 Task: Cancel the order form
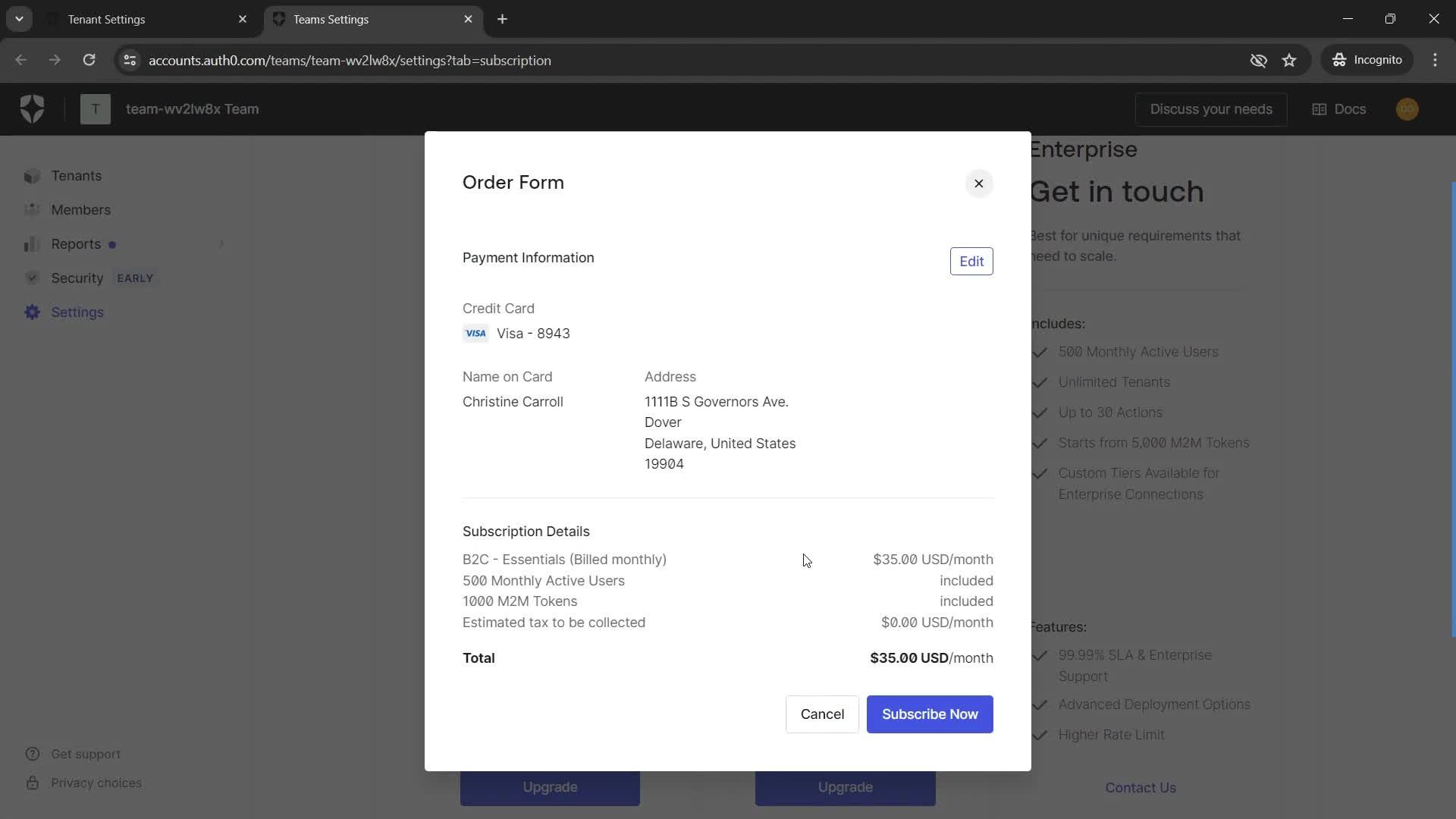click(x=822, y=714)
